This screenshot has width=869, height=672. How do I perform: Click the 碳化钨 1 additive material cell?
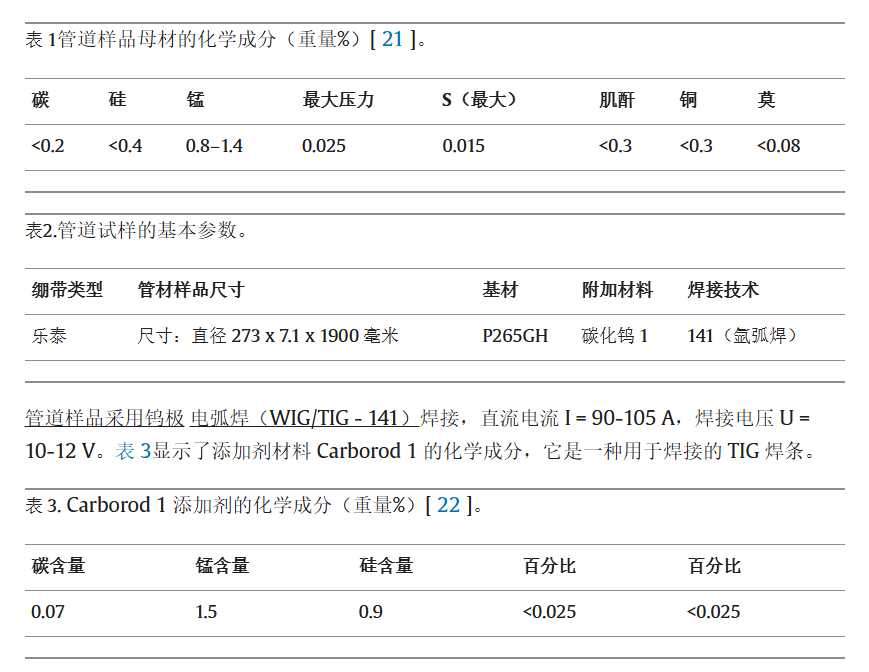[x=615, y=336]
